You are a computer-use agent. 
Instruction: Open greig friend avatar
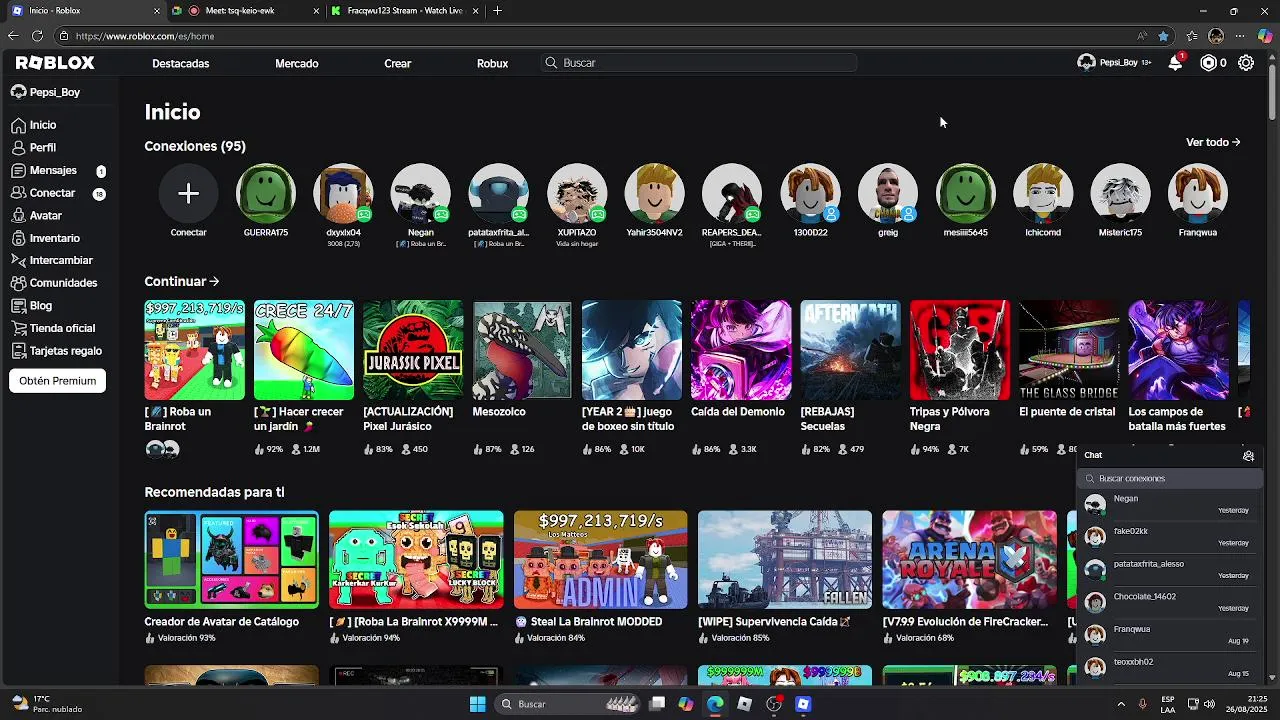tap(888, 193)
